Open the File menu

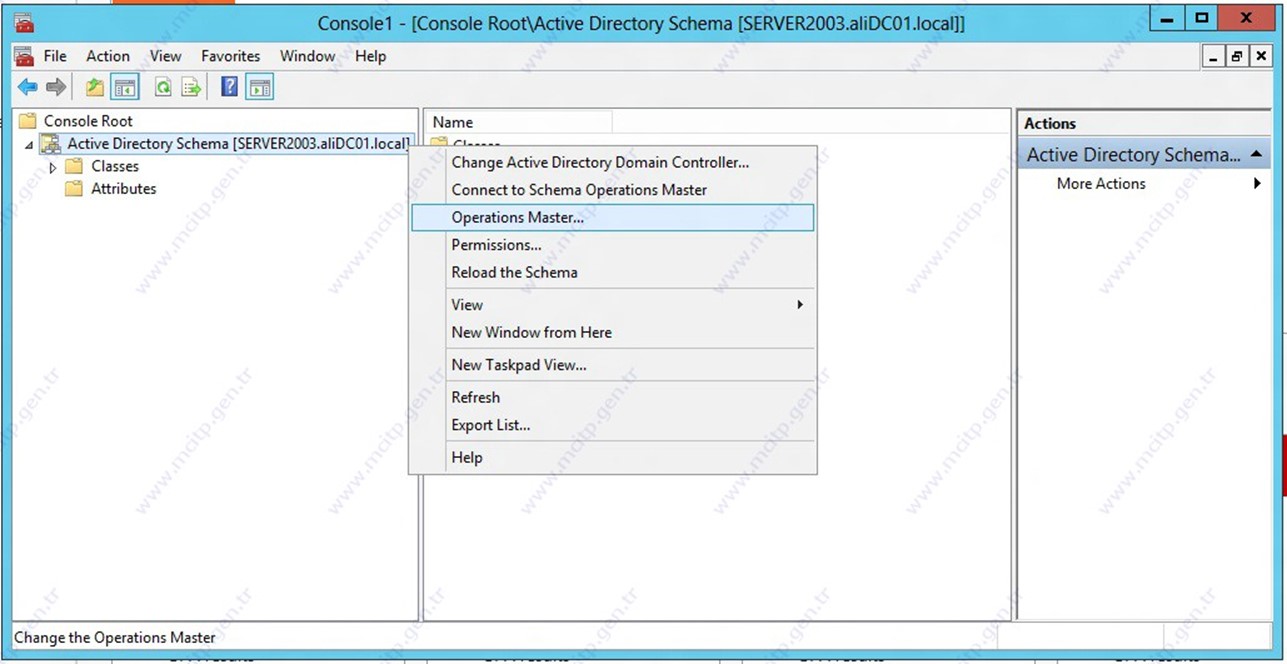(x=55, y=56)
